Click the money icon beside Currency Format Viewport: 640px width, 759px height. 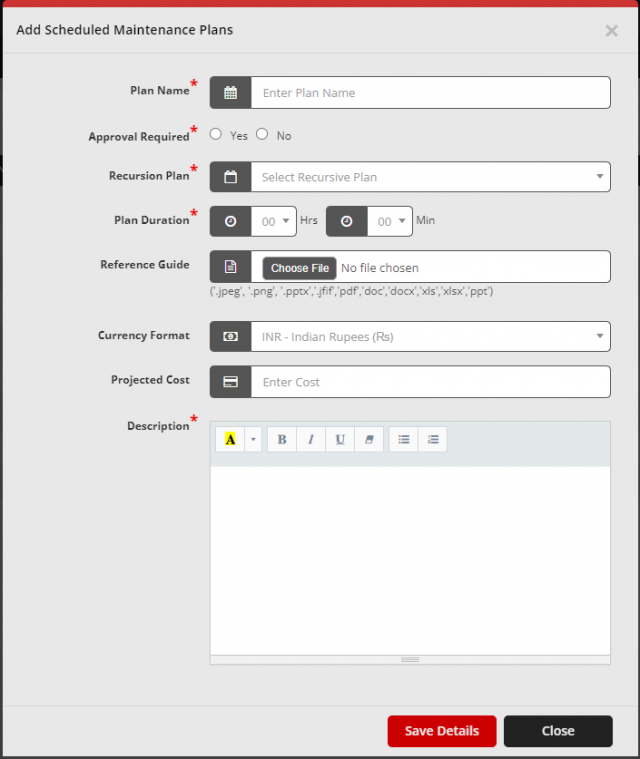click(230, 336)
